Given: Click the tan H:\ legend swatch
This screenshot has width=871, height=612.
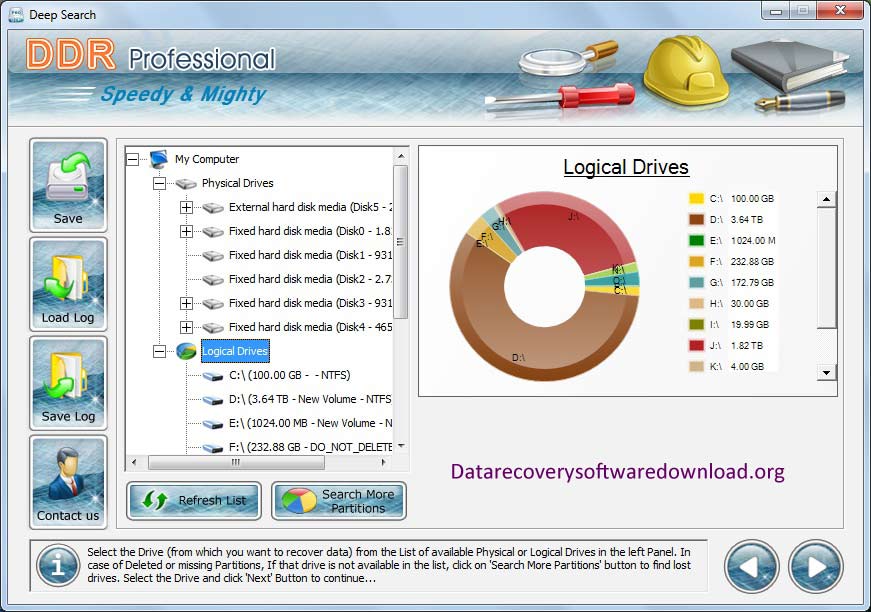Looking at the screenshot, I should click(x=696, y=303).
